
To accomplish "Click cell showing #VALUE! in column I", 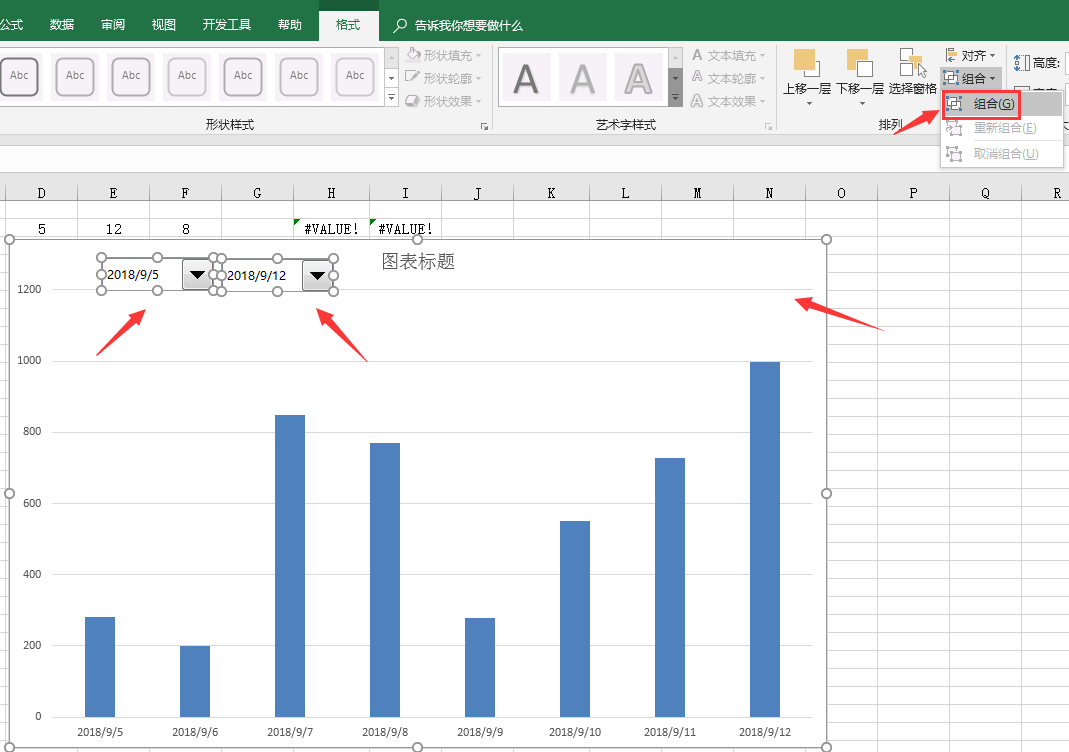I will coord(405,229).
